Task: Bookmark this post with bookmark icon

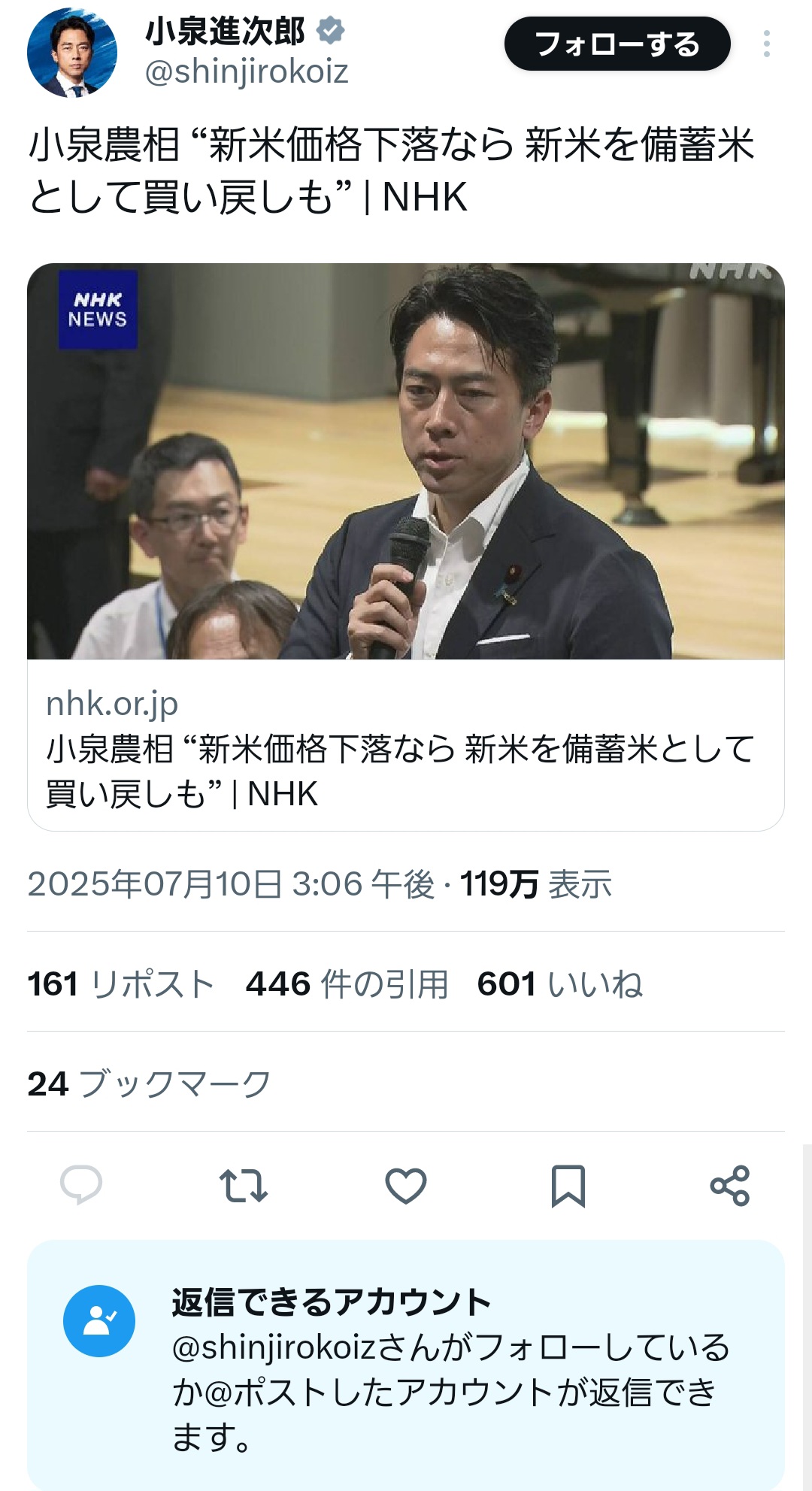Action: coord(568,1186)
